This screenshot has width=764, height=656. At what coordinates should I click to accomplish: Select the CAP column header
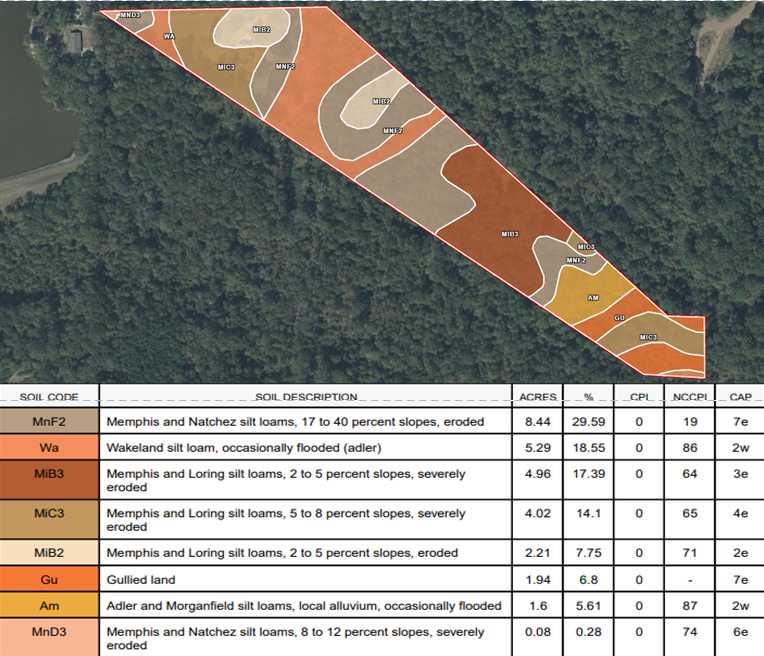tap(741, 397)
